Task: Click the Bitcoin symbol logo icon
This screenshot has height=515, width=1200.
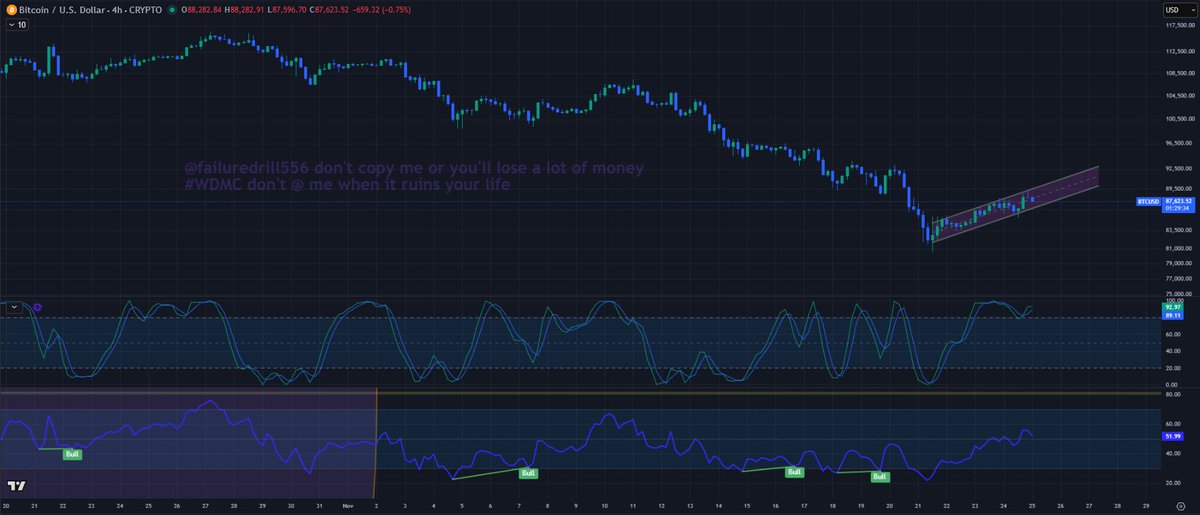Action: tap(11, 9)
